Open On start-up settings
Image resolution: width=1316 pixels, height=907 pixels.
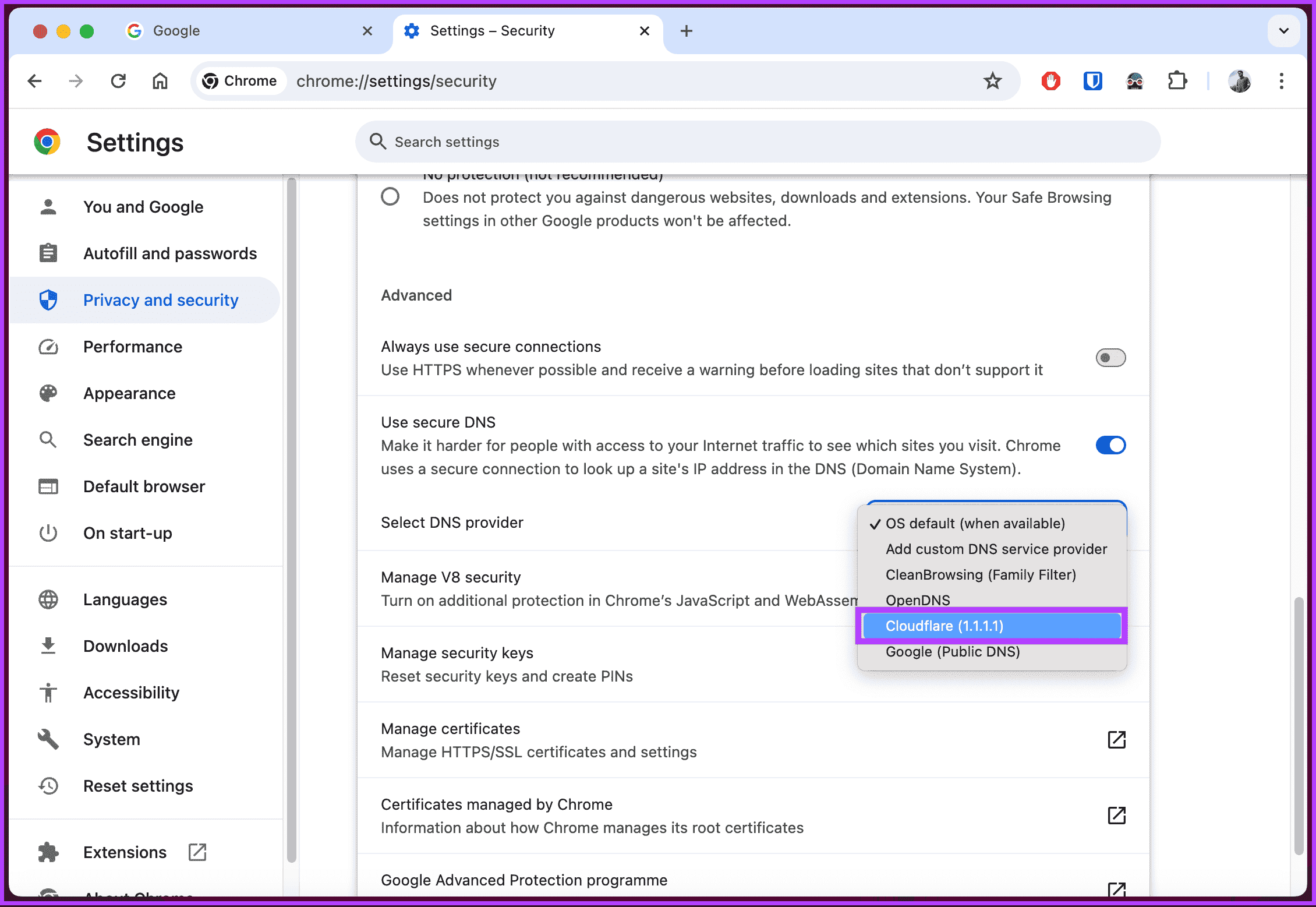coord(146,533)
